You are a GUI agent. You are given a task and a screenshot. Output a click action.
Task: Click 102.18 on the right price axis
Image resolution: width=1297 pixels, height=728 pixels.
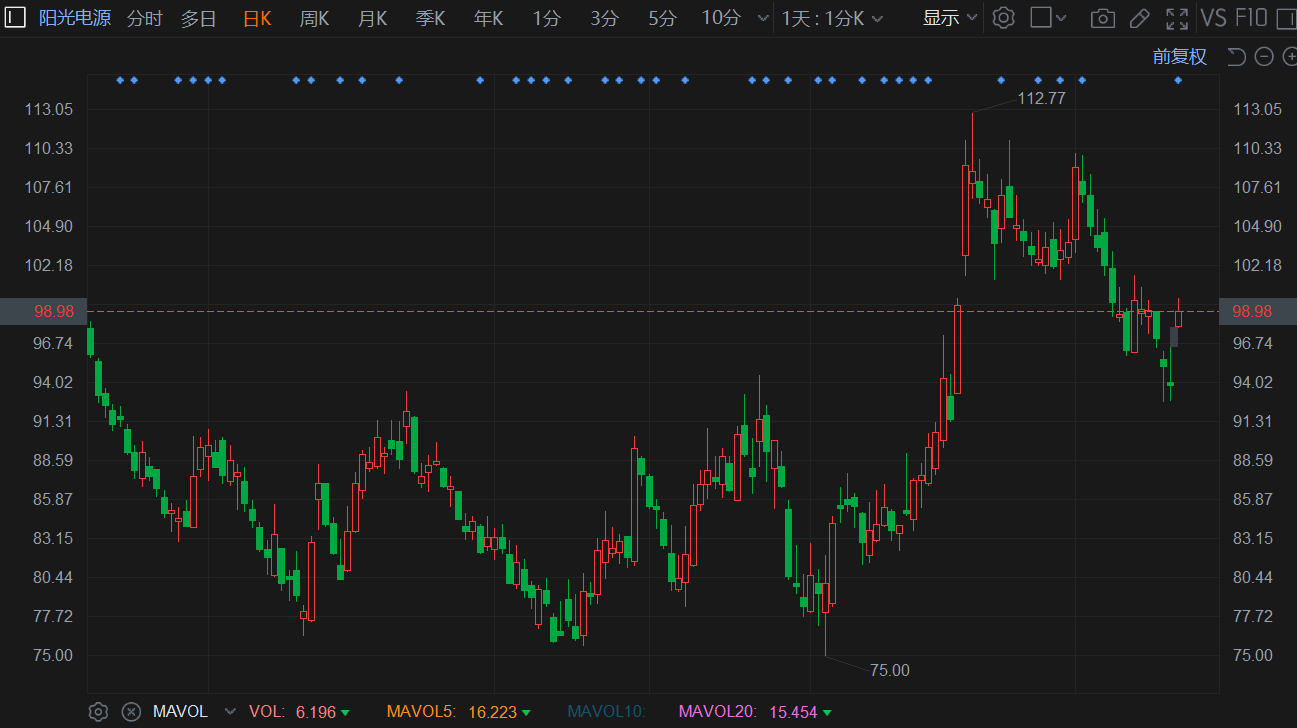[1258, 265]
